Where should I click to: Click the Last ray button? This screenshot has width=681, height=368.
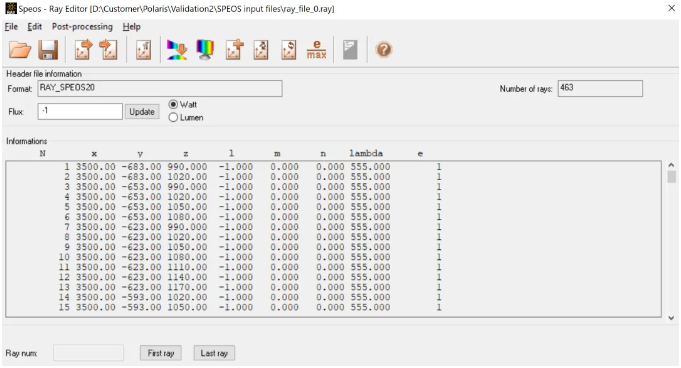coord(214,353)
